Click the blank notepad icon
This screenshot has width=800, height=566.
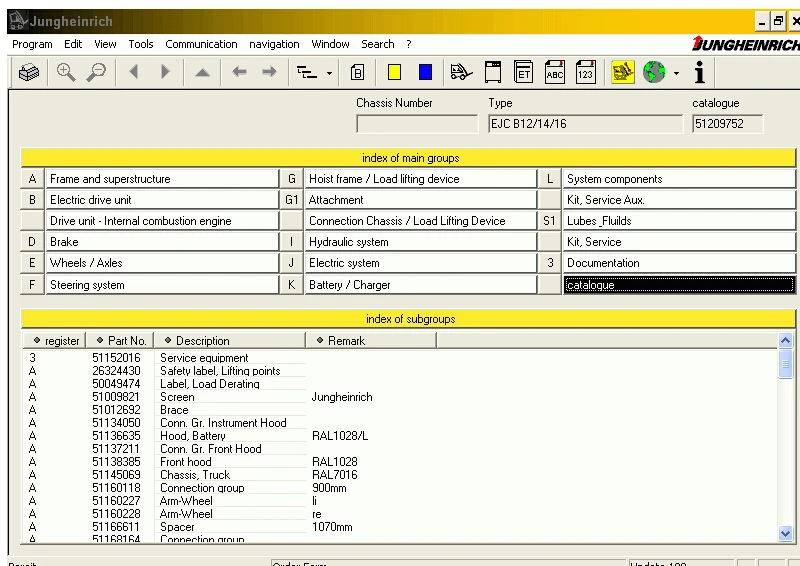[493, 72]
